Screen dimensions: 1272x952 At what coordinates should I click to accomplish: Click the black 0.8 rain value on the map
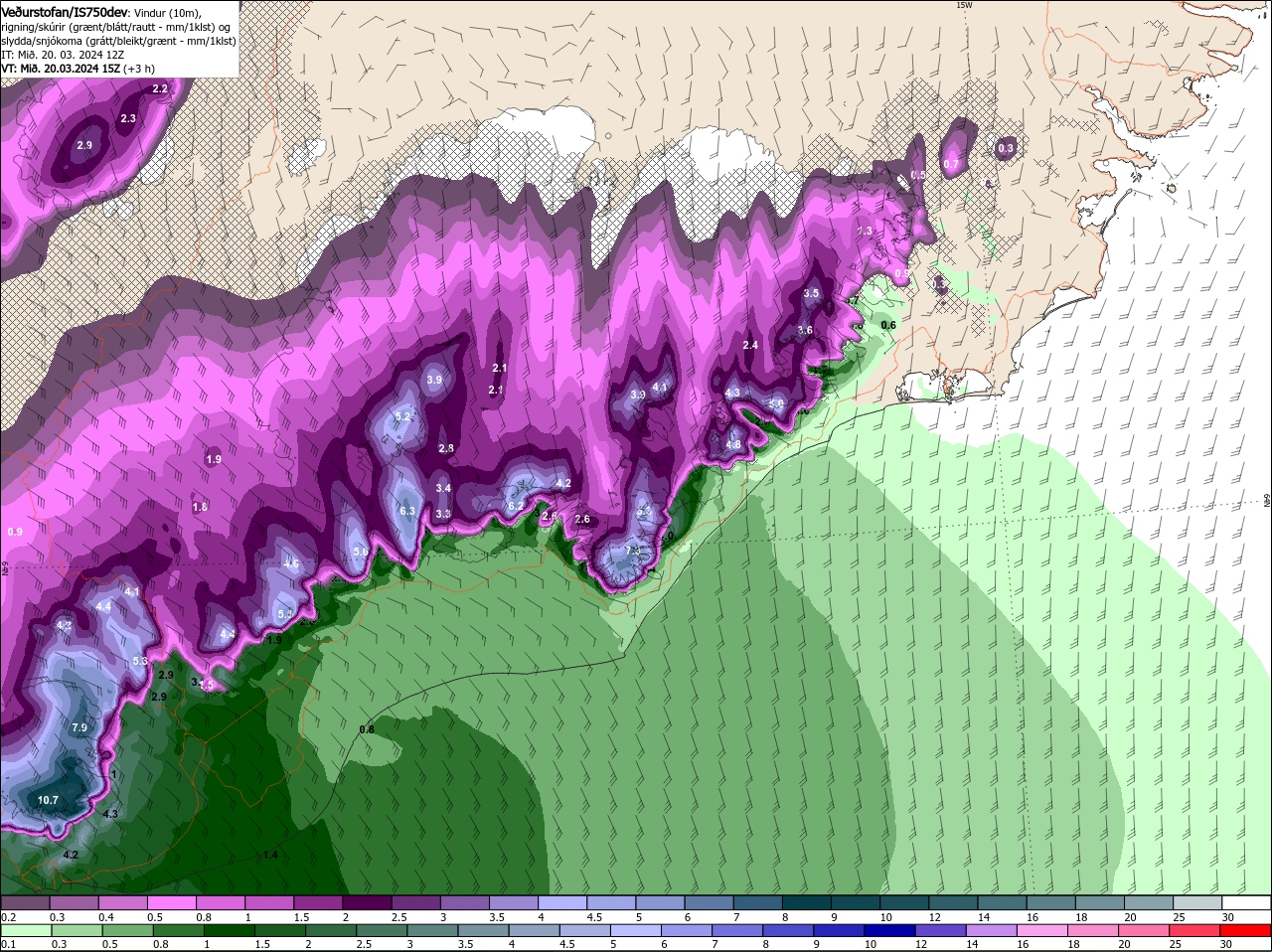click(367, 729)
